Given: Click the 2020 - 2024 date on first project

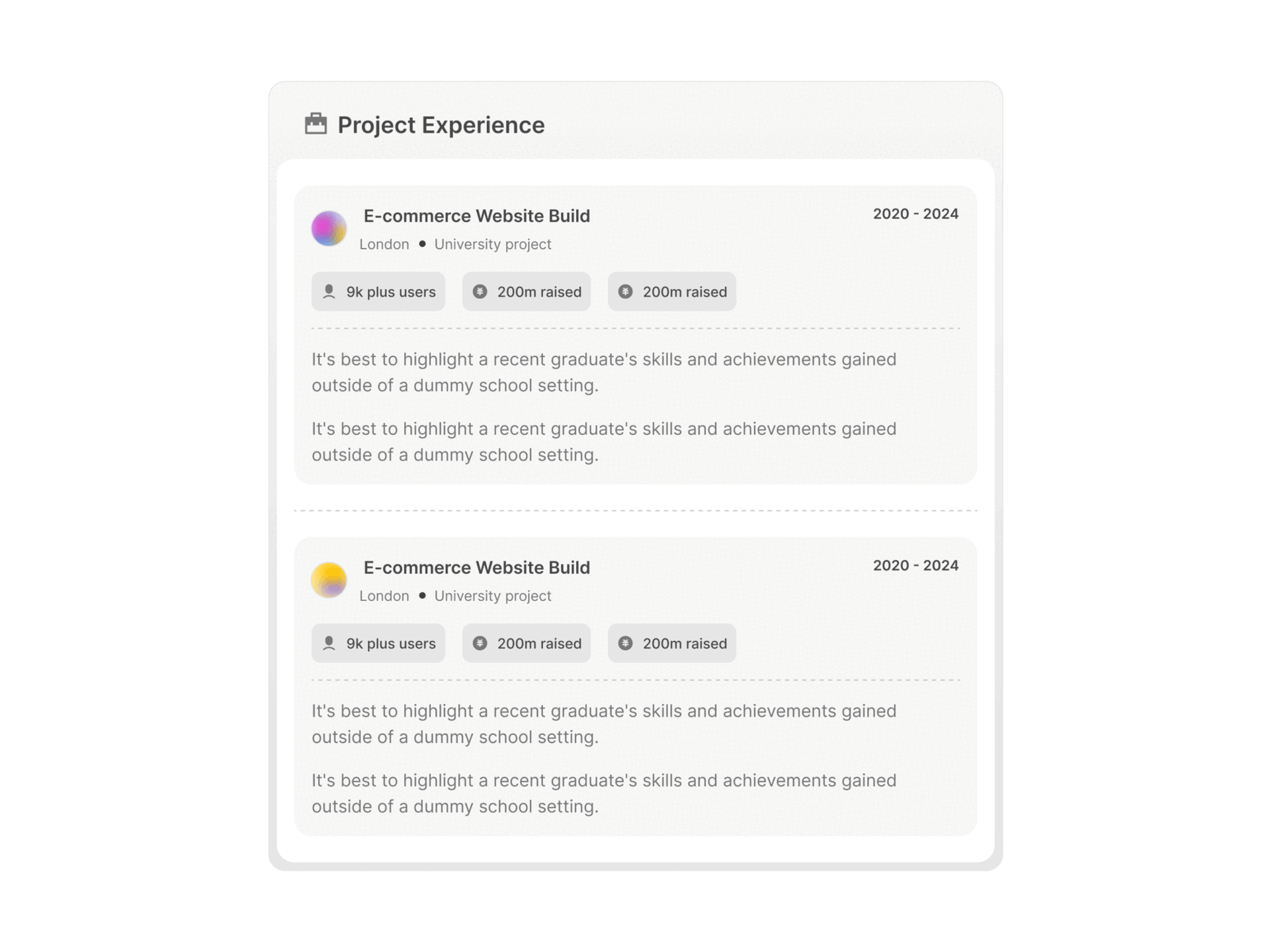Looking at the screenshot, I should click(x=915, y=214).
